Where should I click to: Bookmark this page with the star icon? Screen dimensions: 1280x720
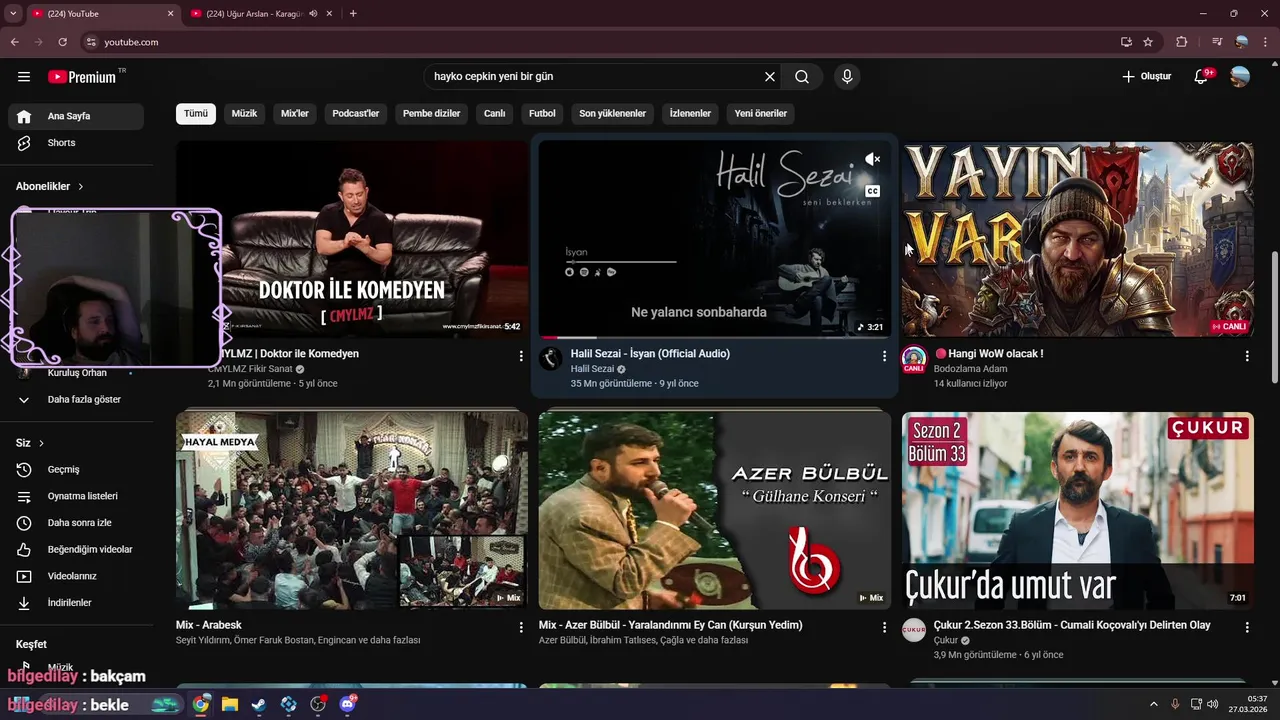click(1148, 42)
